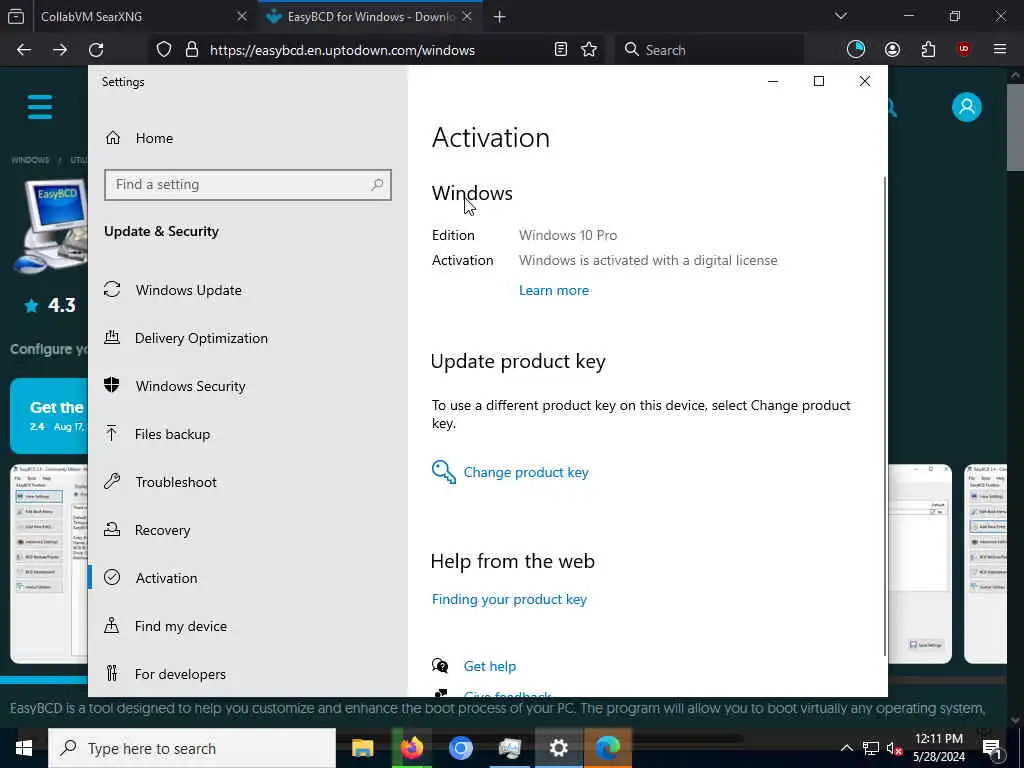Go back in Firefox browser
The image size is (1024, 768).
point(24,50)
